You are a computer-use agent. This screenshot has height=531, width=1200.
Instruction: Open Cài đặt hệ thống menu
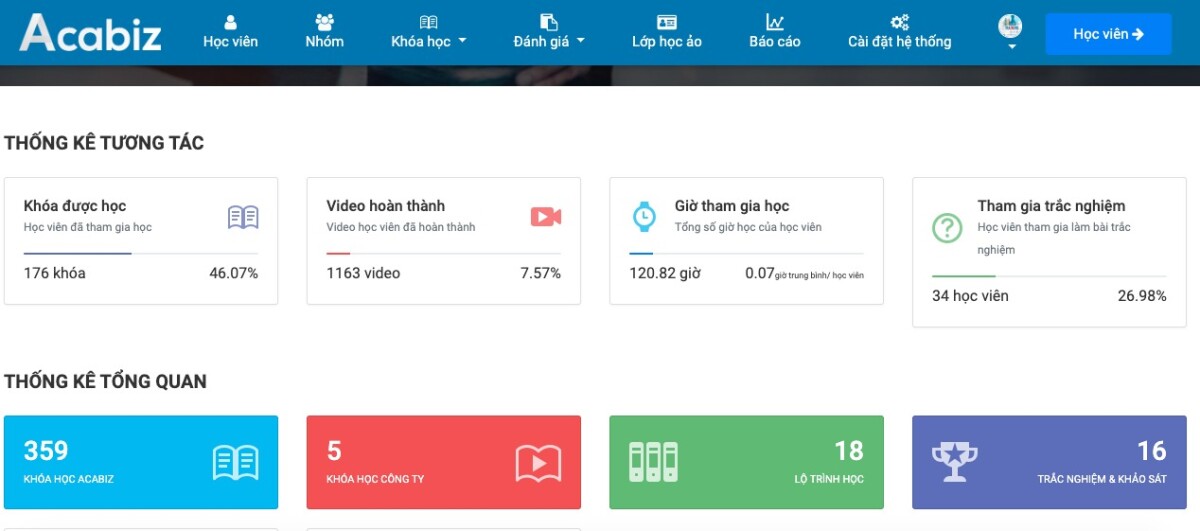click(x=900, y=32)
